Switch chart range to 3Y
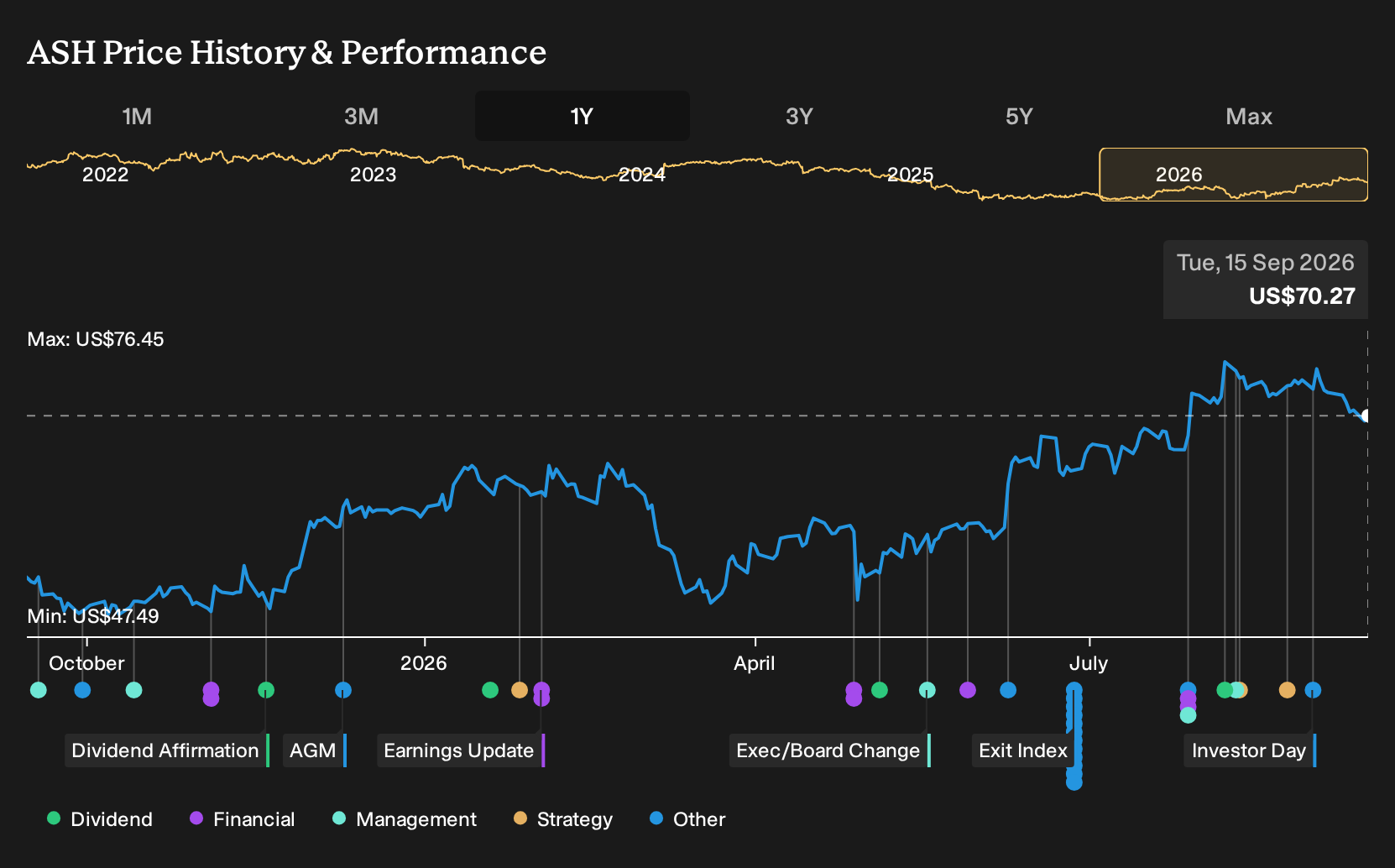 [x=799, y=116]
